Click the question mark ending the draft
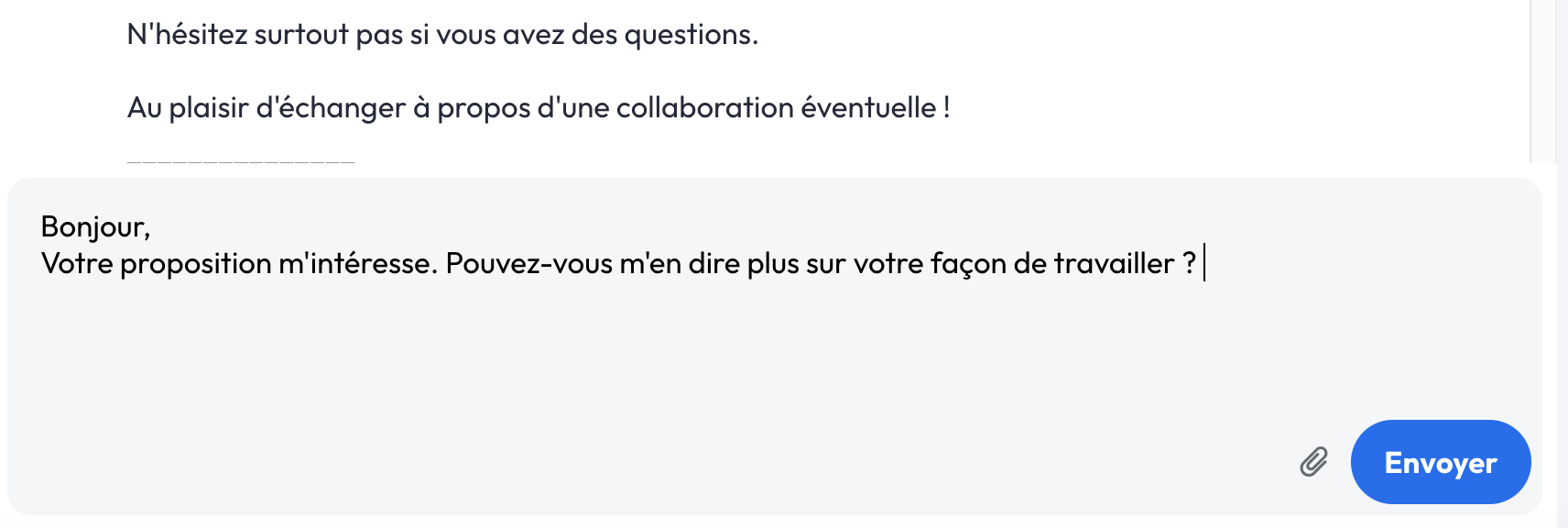 pyautogui.click(x=1189, y=264)
